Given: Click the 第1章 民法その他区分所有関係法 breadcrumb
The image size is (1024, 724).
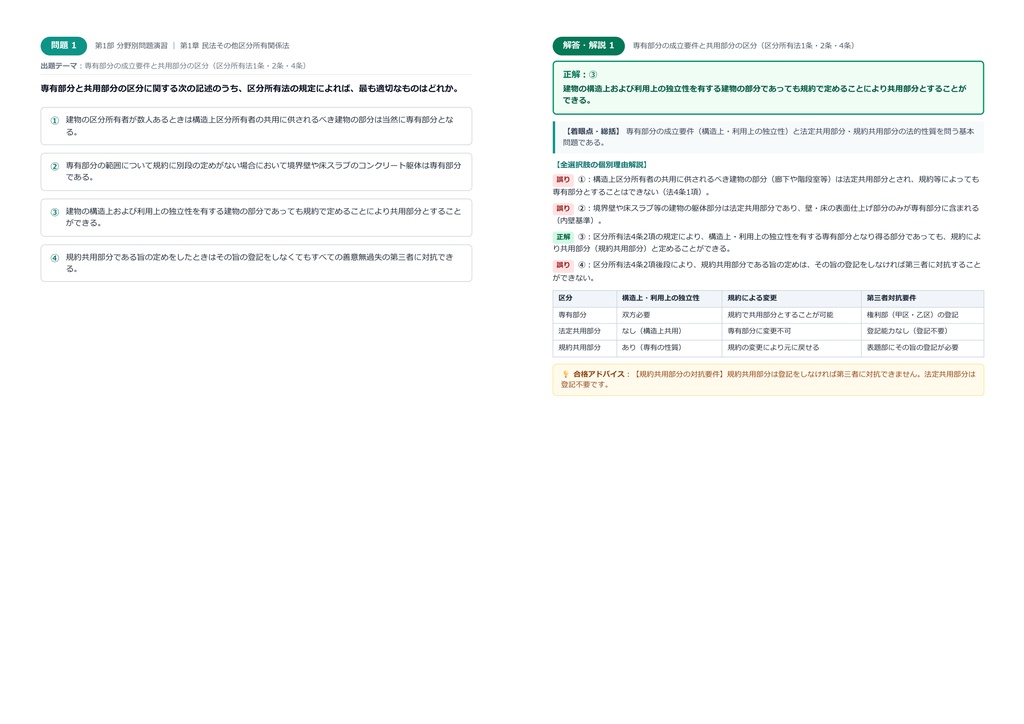Looking at the screenshot, I should coord(234,46).
